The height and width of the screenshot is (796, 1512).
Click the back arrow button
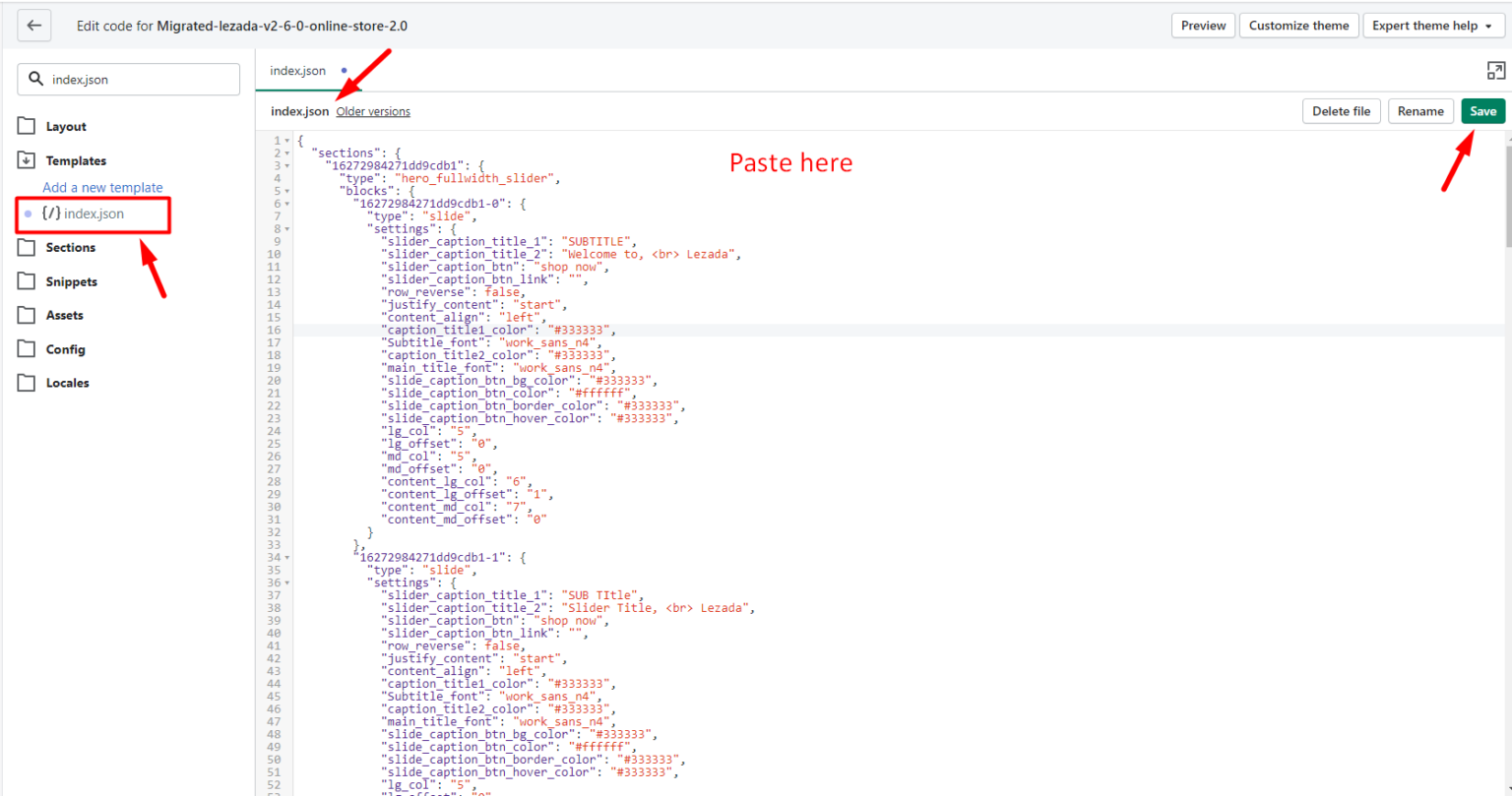(x=34, y=26)
